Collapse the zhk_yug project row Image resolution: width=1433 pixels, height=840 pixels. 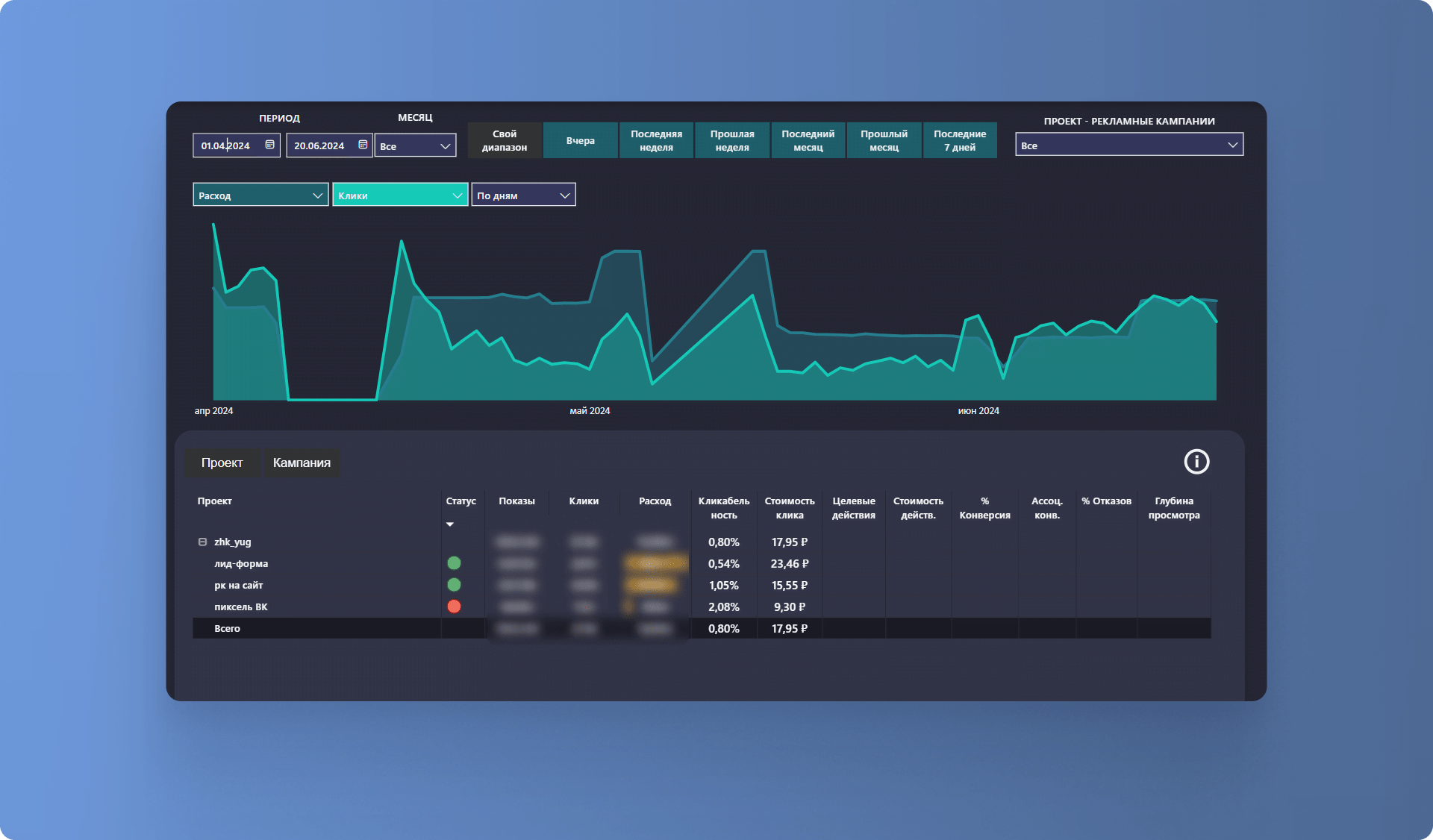[x=202, y=542]
